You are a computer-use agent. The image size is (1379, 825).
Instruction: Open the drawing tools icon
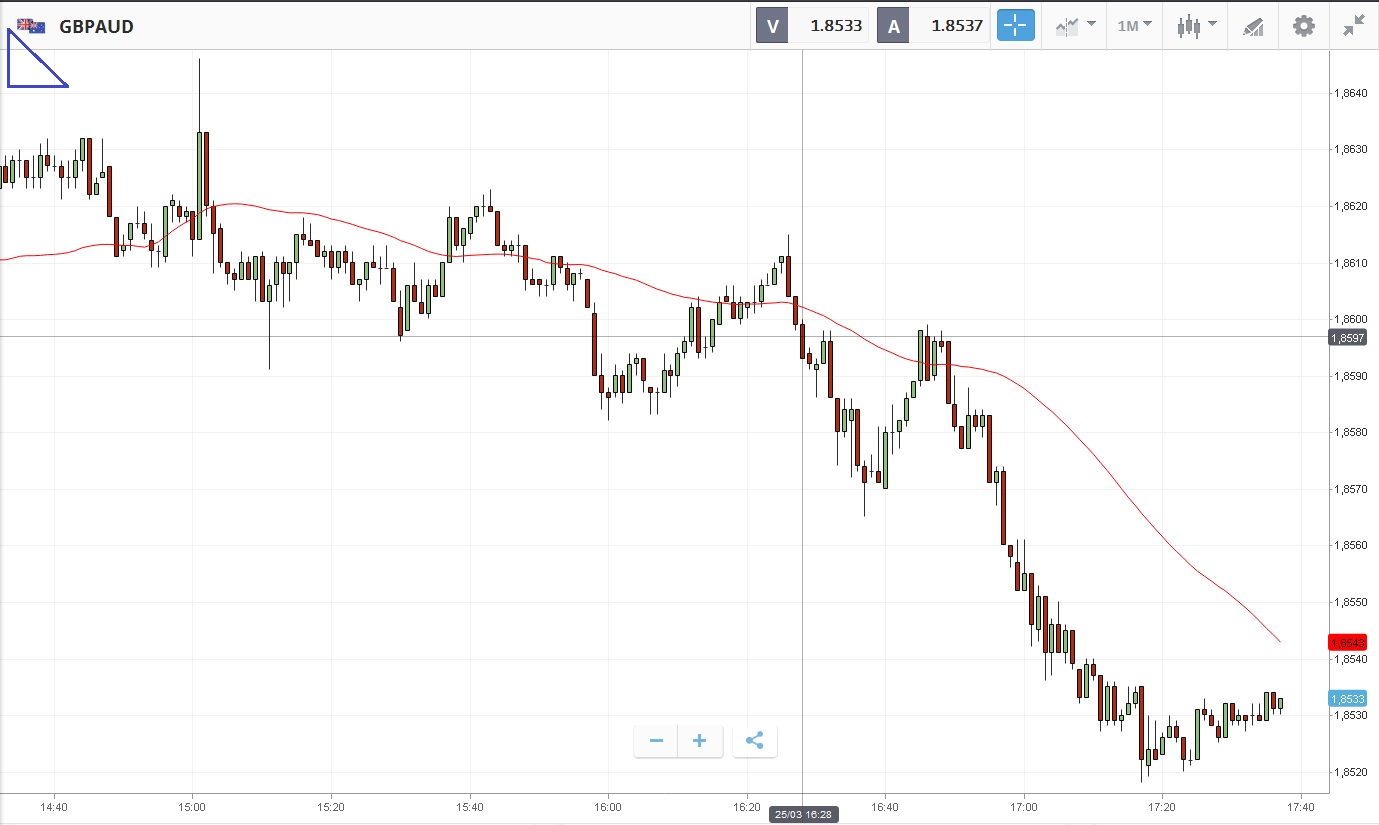point(1253,26)
